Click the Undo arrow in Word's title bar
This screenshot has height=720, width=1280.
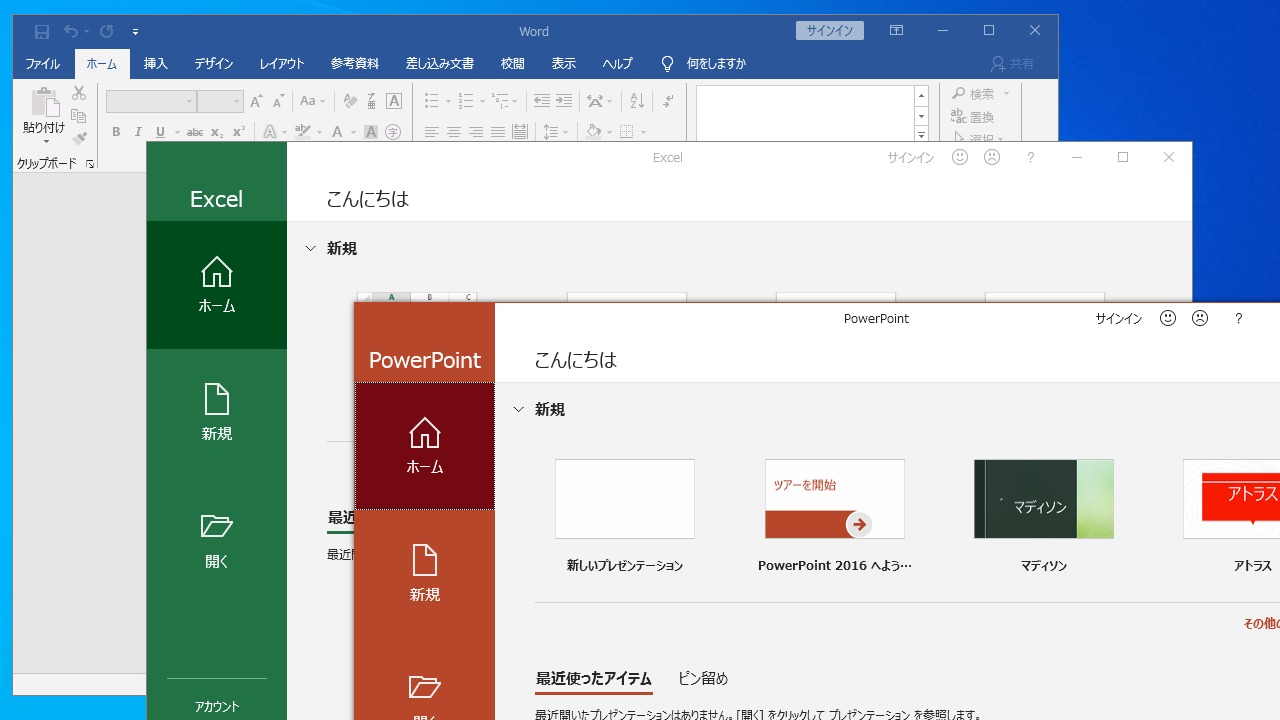point(70,31)
